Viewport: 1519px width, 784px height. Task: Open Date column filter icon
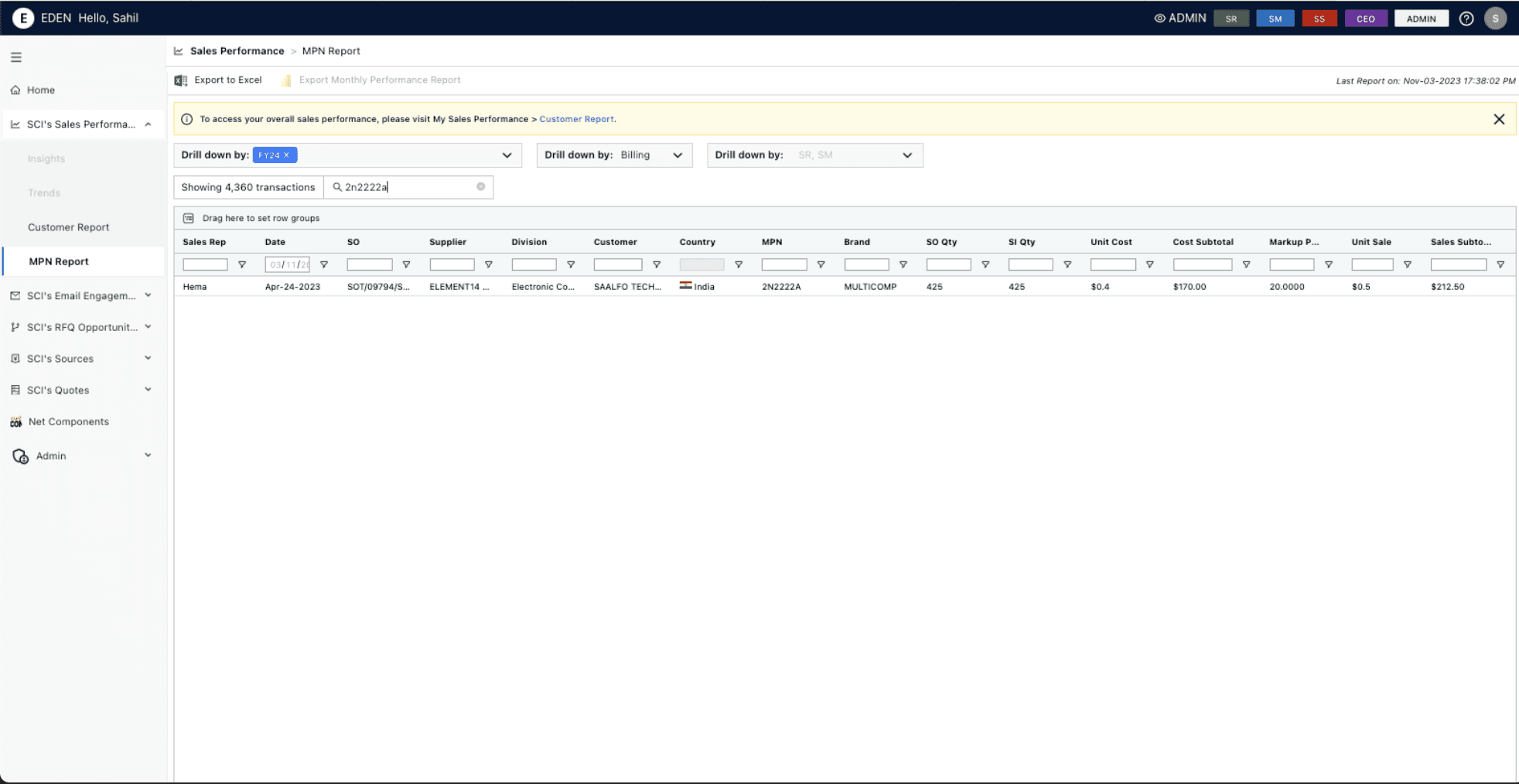(324, 264)
